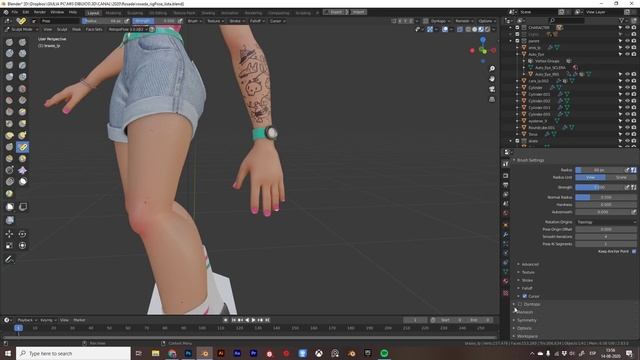Select the Move transform tool
The height and width of the screenshot is (360, 640).
click(x=9, y=234)
